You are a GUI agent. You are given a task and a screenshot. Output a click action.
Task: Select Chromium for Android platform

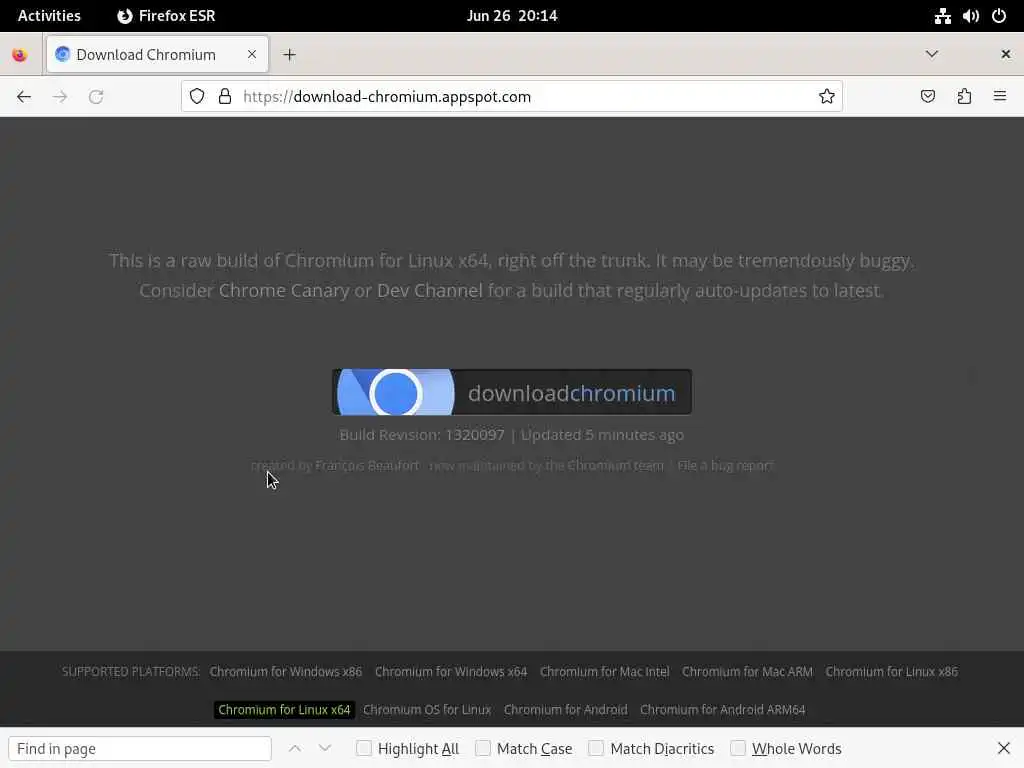tap(566, 710)
